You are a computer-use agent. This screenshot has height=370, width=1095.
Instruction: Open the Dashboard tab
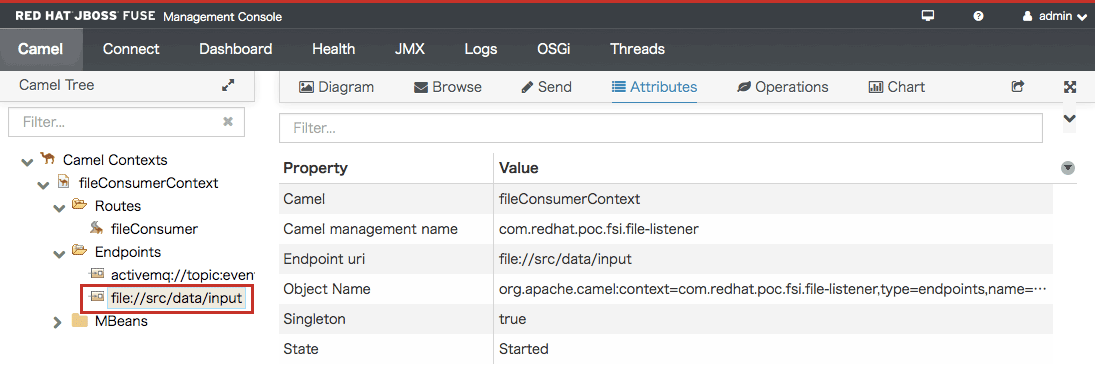click(x=235, y=49)
